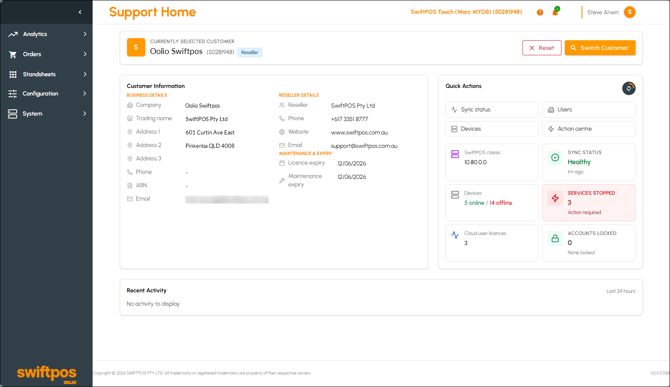Click the SwiftPOS Touch (Marc MYOB) site label
The height and width of the screenshot is (387, 670).
coord(466,12)
